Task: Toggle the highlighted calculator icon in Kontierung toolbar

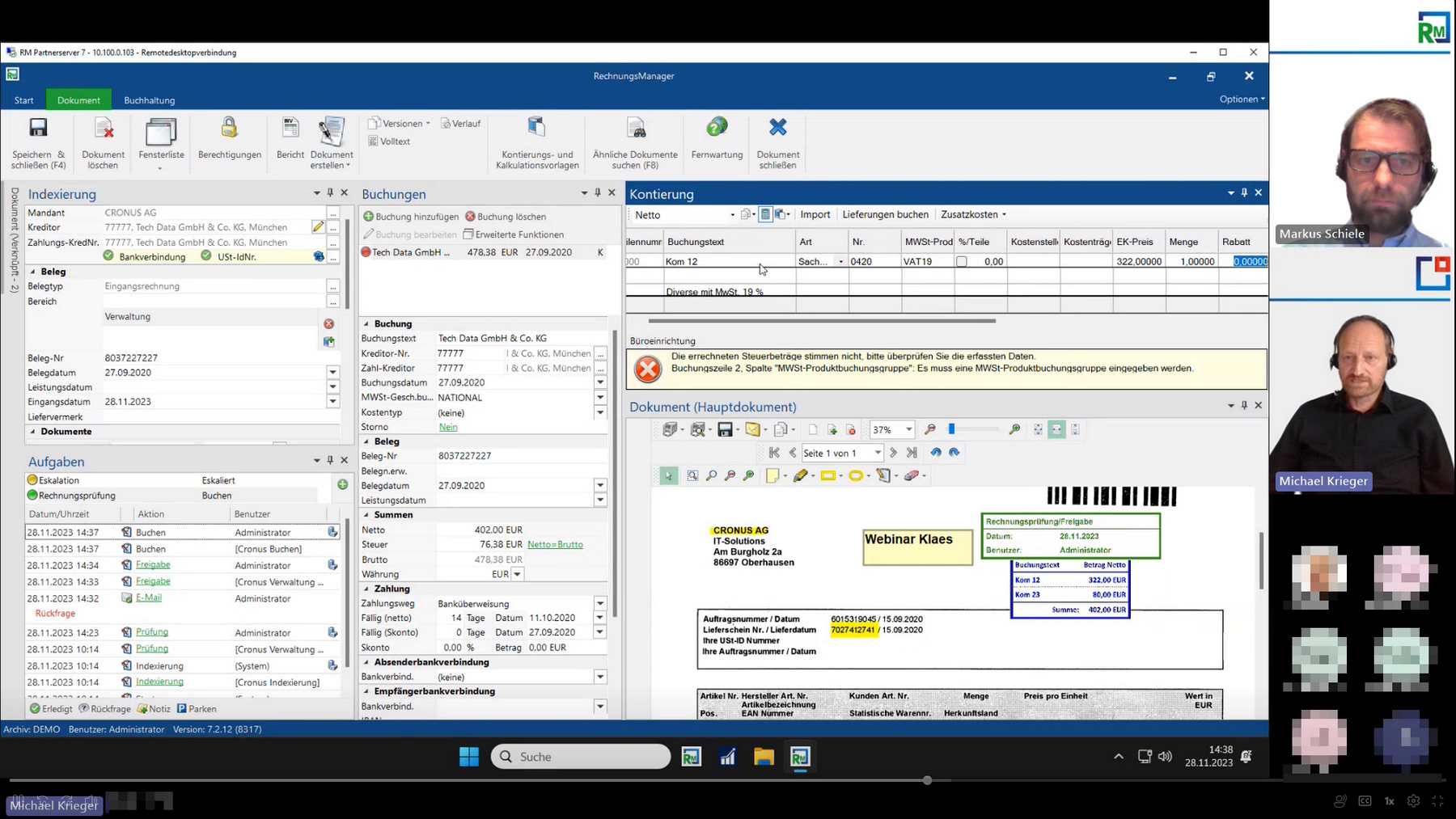Action: 765,214
